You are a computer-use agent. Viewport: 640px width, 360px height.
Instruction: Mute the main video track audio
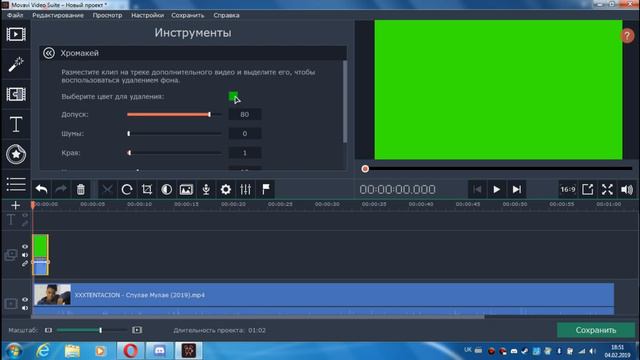pyautogui.click(x=25, y=308)
